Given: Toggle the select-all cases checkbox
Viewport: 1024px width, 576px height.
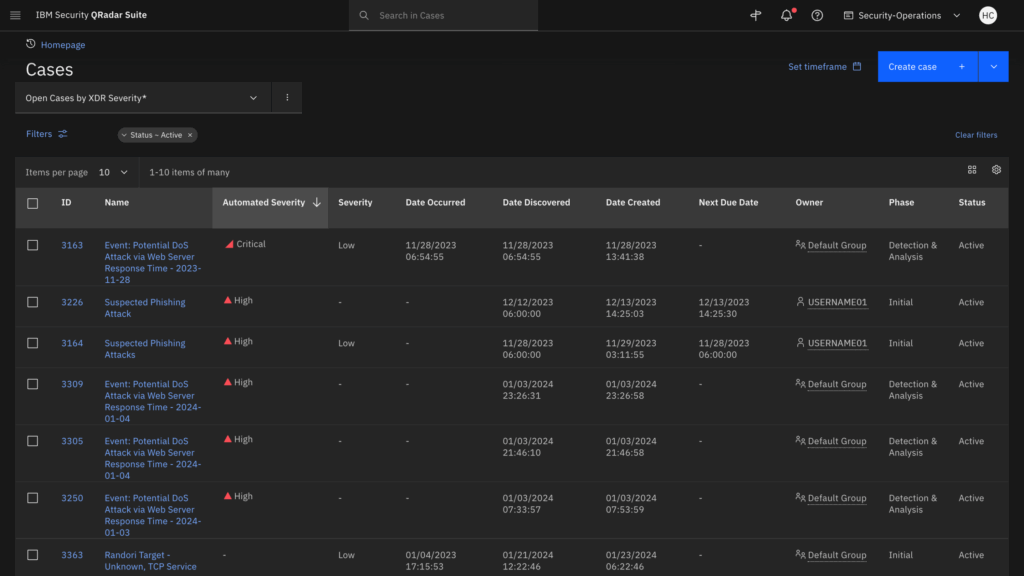Looking at the screenshot, I should coord(33,203).
